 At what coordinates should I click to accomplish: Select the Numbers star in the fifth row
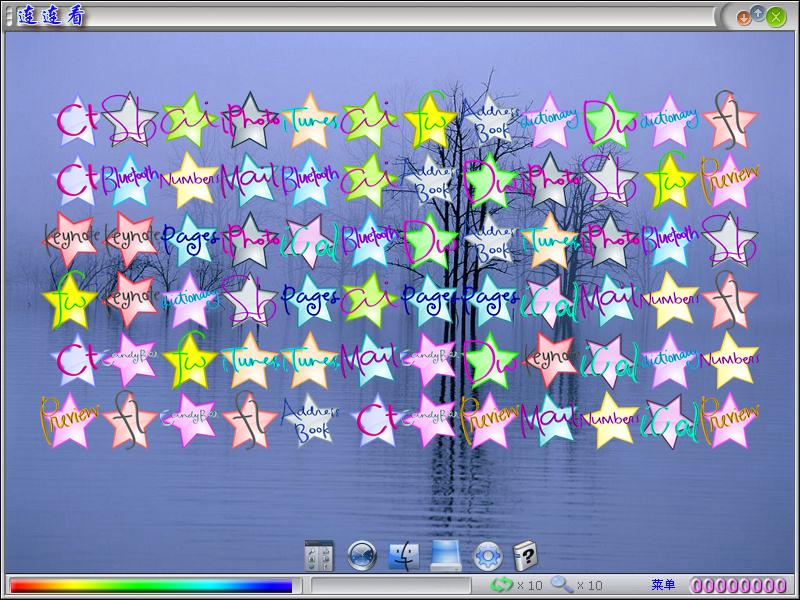730,360
